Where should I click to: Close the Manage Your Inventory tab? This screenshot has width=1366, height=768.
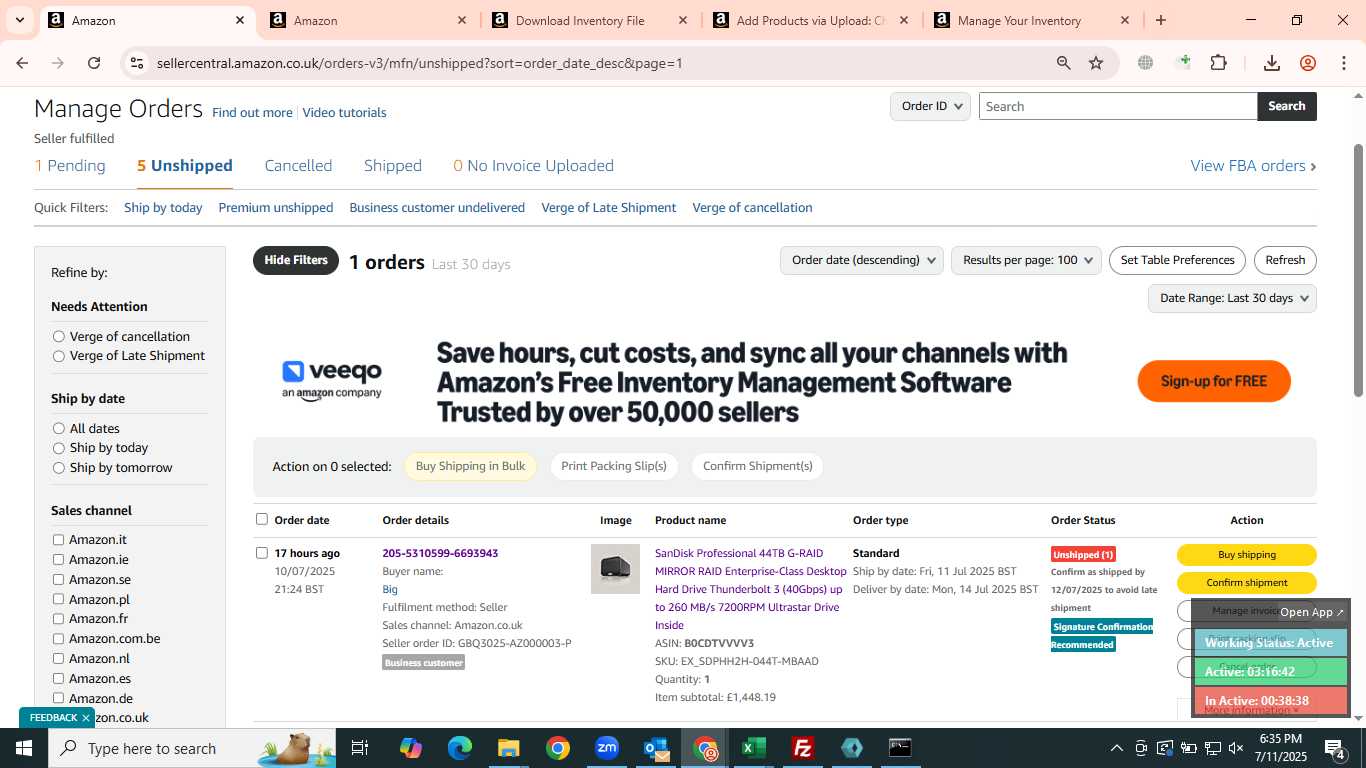(1125, 20)
